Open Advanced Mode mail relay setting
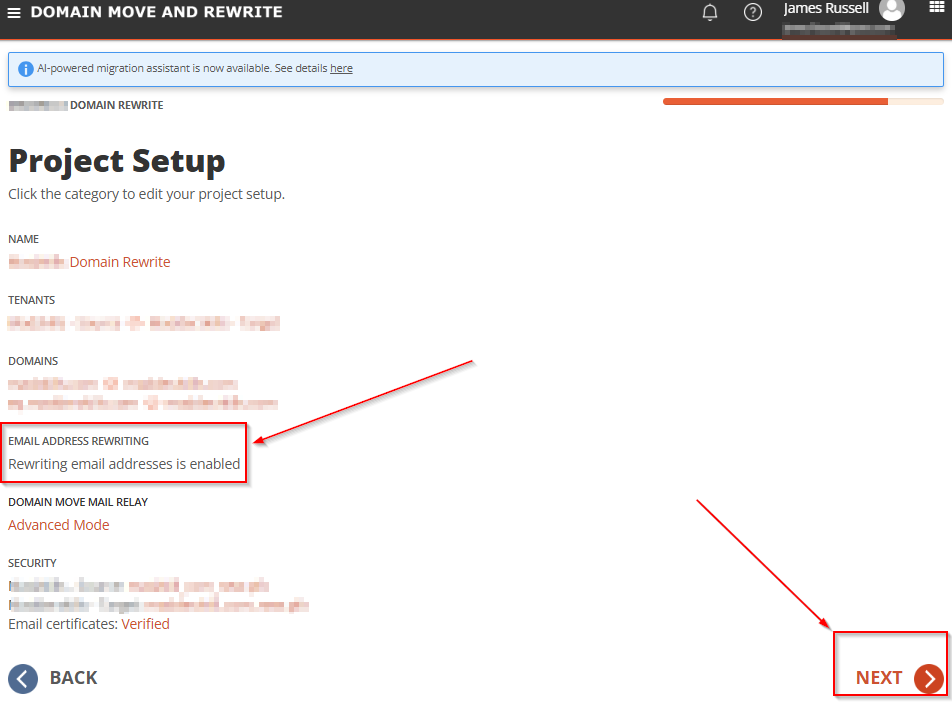 coord(59,525)
